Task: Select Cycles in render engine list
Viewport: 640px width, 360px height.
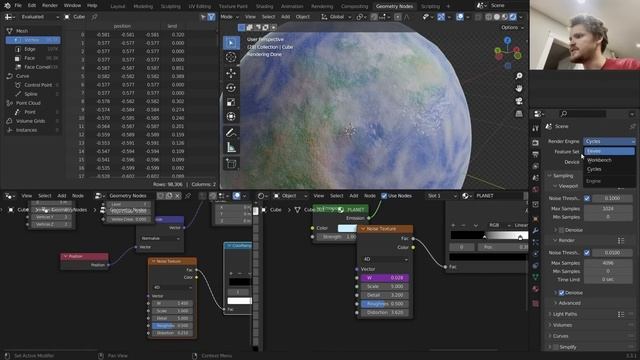Action: click(609, 169)
